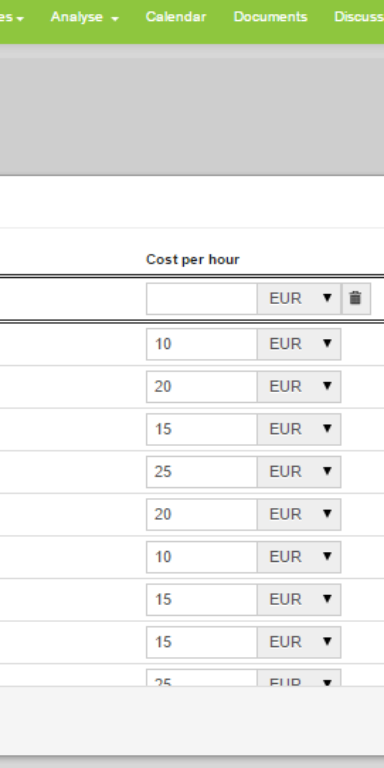The height and width of the screenshot is (768, 384).
Task: Click the cost field with fully visible 25
Action: [202, 472]
